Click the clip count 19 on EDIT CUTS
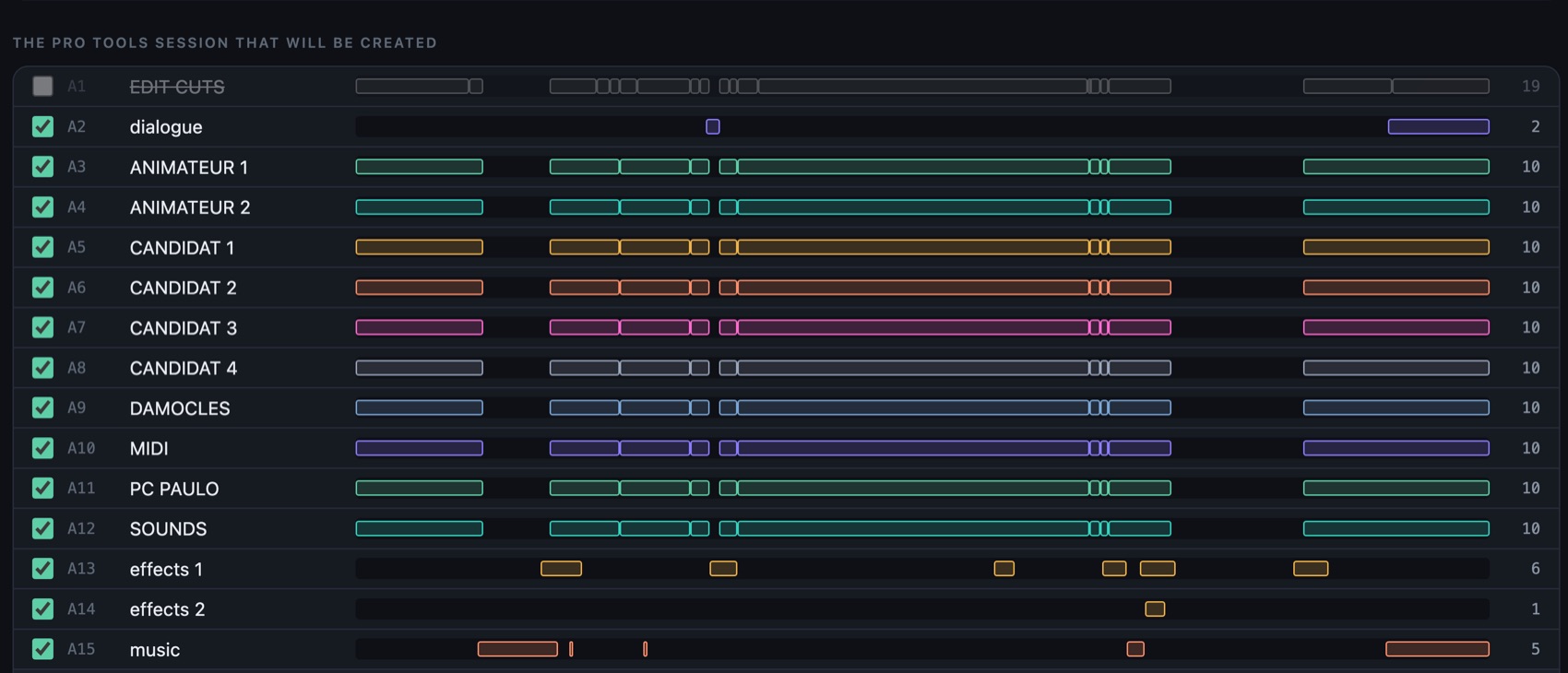Viewport: 1568px width, 673px height. [1531, 87]
